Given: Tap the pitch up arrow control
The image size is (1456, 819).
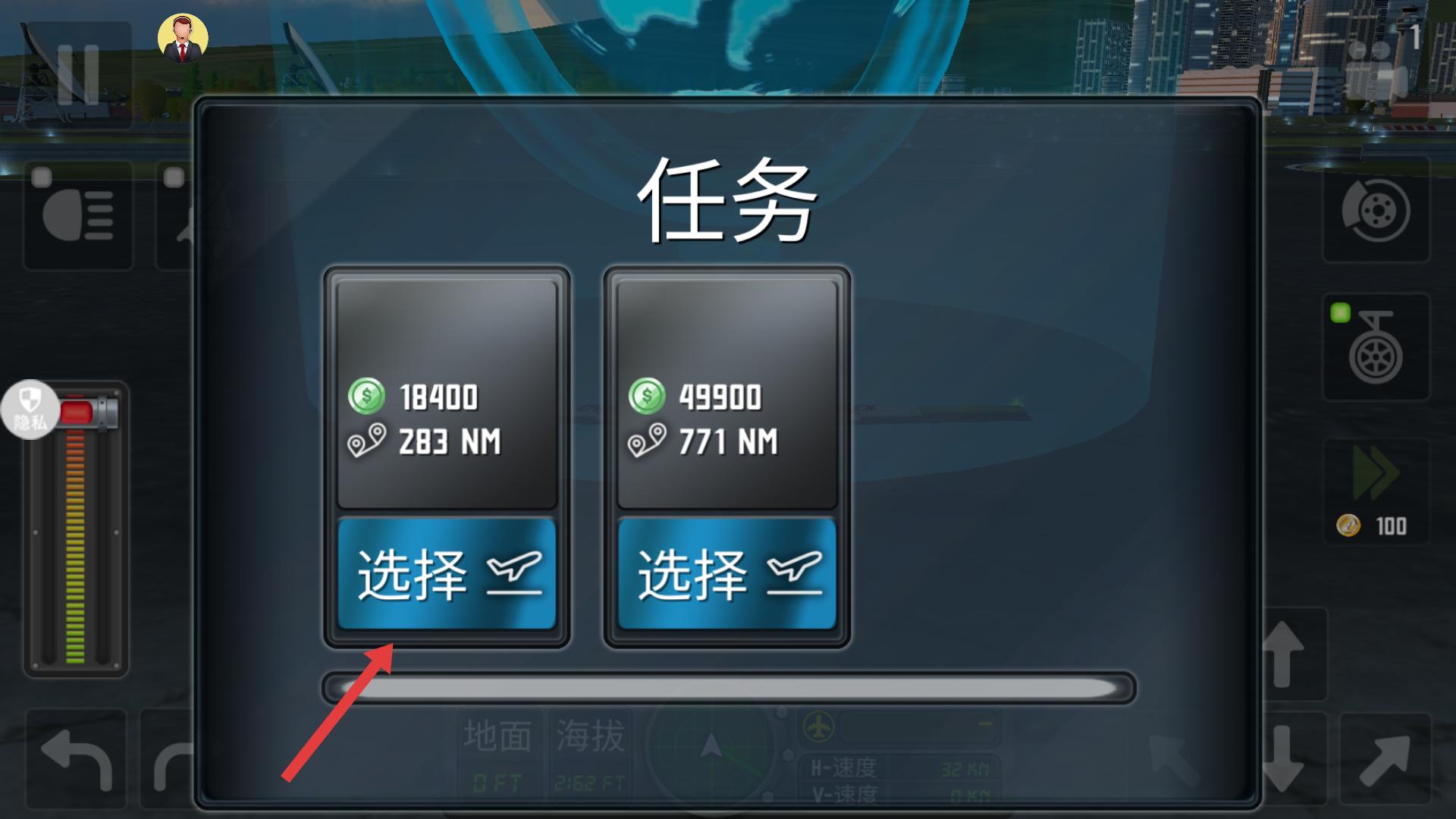Looking at the screenshot, I should pyautogui.click(x=1294, y=654).
